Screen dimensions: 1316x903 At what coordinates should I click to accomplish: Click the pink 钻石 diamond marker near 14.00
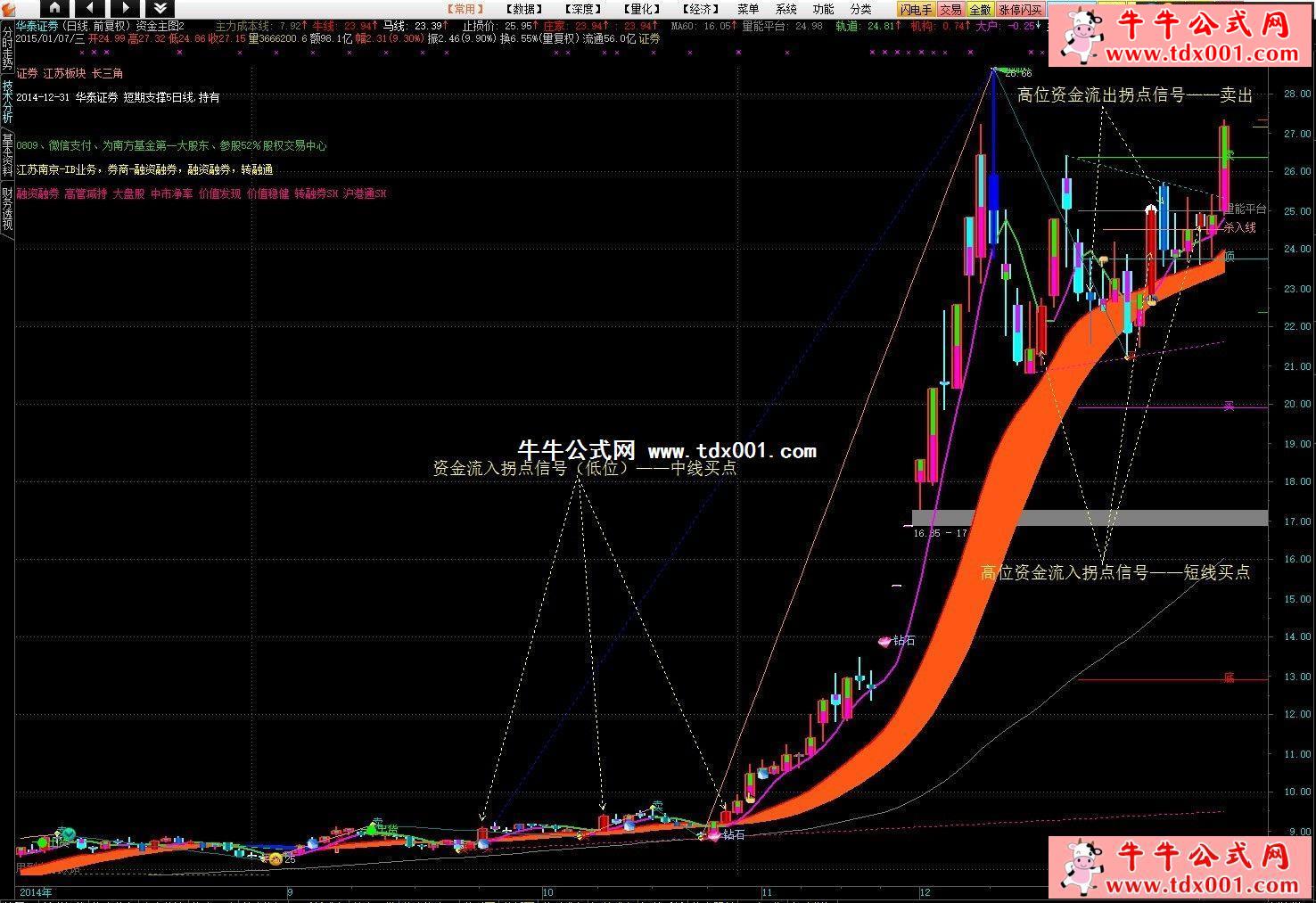click(885, 641)
